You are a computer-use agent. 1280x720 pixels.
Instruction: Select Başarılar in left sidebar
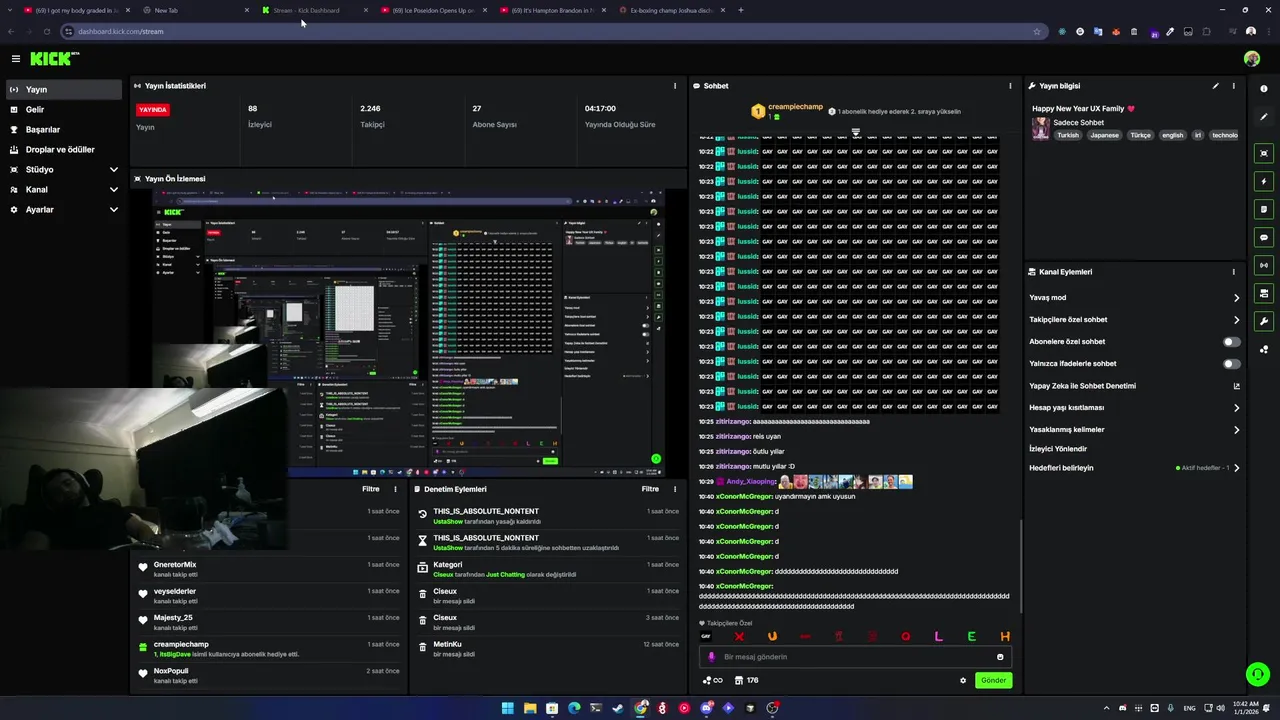(x=64, y=130)
